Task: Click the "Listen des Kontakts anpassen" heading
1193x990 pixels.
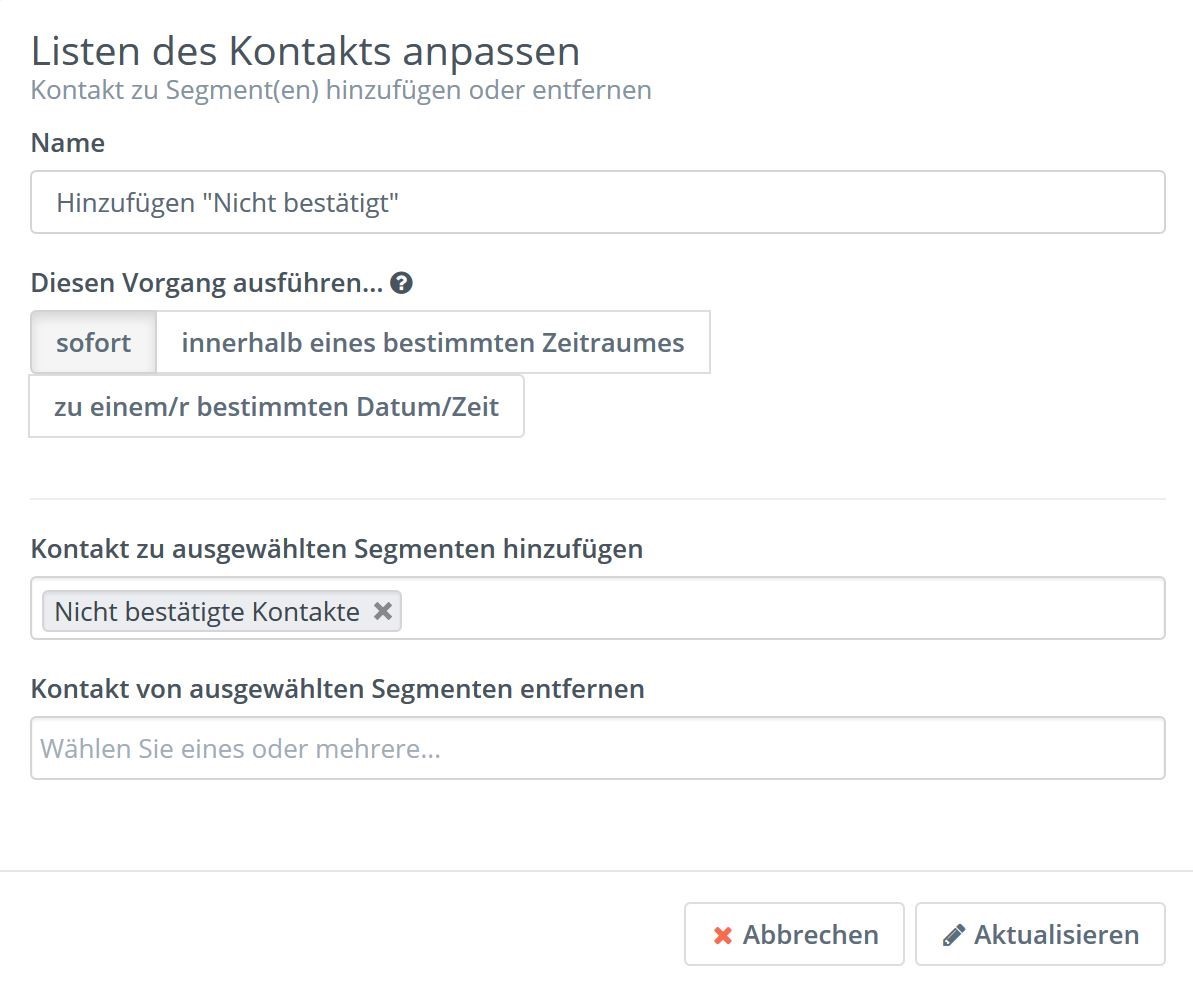Action: pyautogui.click(x=305, y=51)
